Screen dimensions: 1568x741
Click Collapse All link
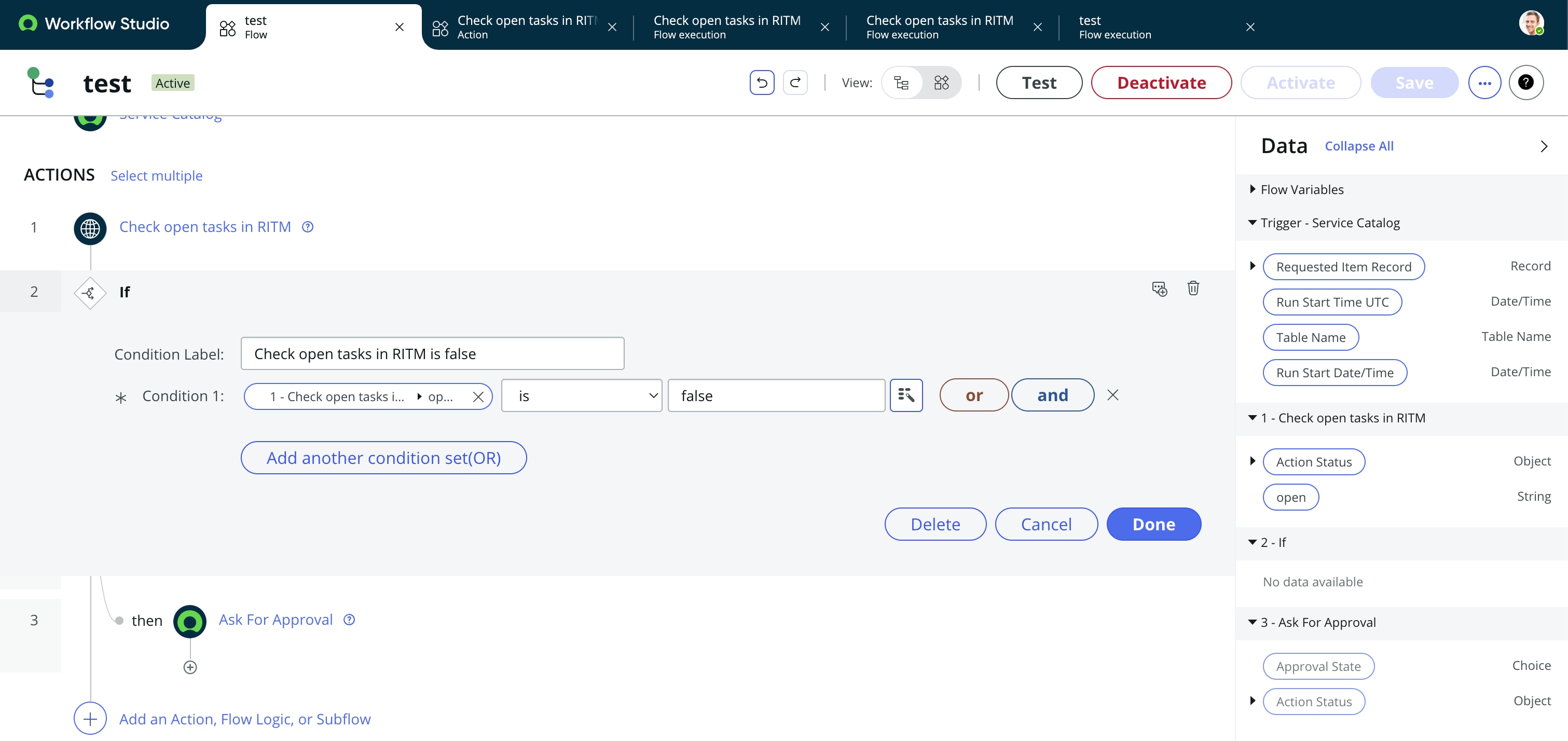(1358, 146)
